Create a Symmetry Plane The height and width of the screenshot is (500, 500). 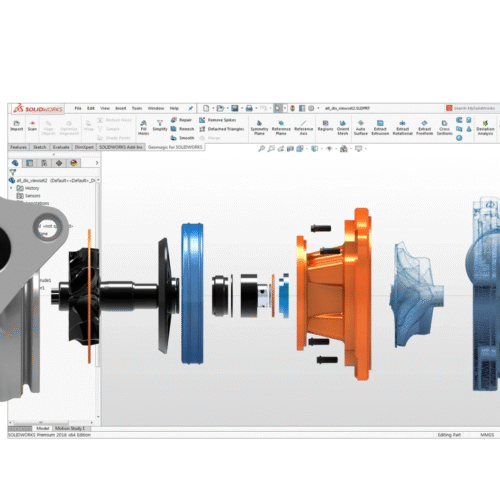tap(259, 128)
